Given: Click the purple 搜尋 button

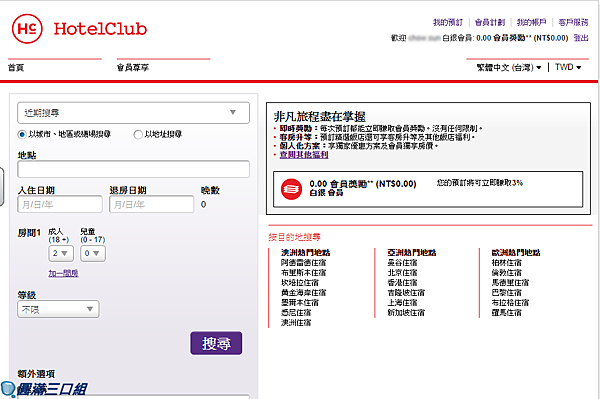Looking at the screenshot, I should 216,343.
